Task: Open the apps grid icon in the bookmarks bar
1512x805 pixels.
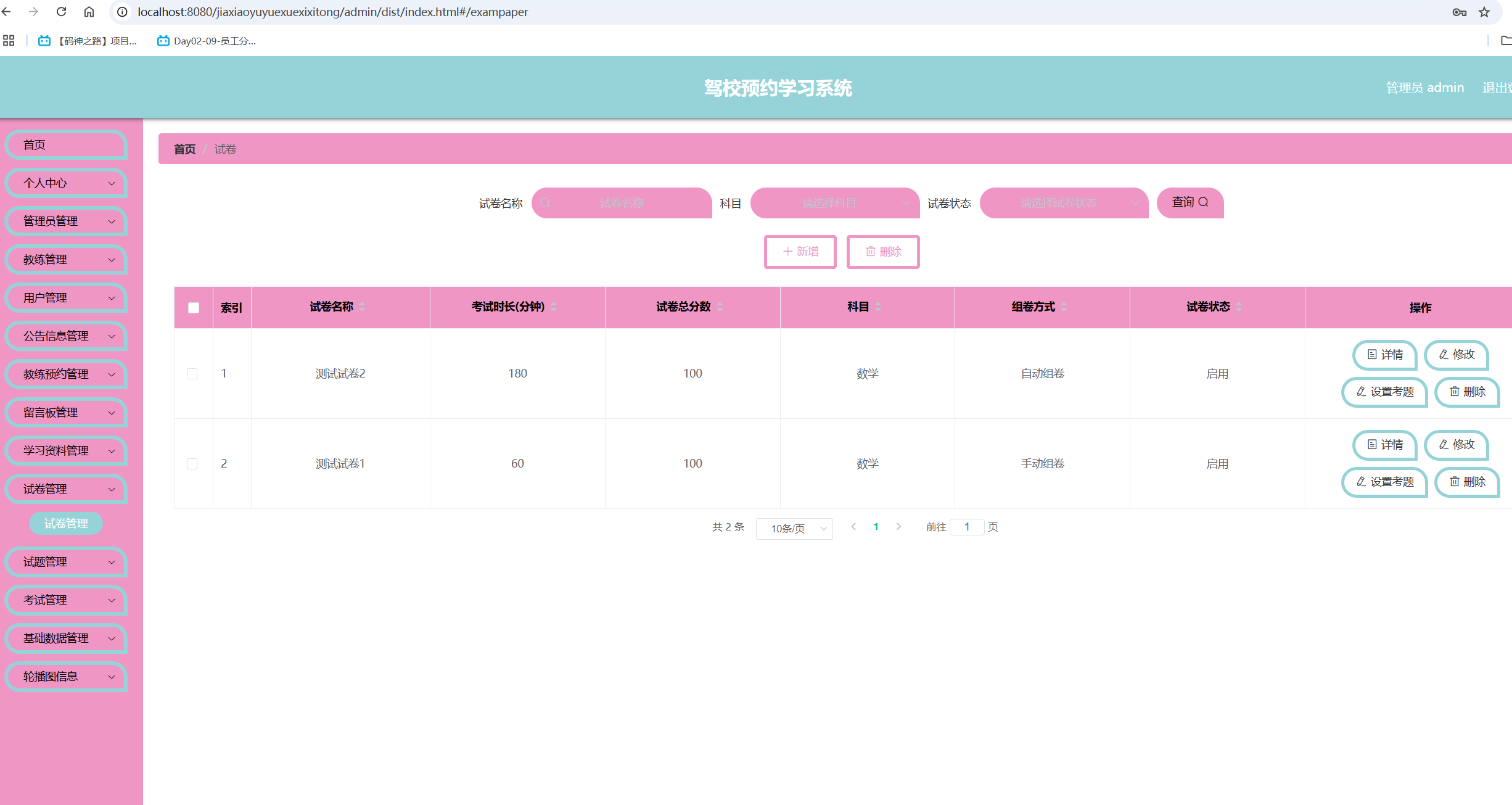Action: point(9,41)
